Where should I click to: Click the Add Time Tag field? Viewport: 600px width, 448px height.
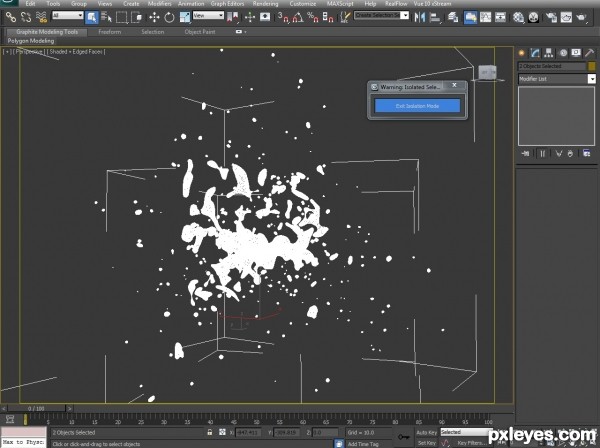point(363,444)
